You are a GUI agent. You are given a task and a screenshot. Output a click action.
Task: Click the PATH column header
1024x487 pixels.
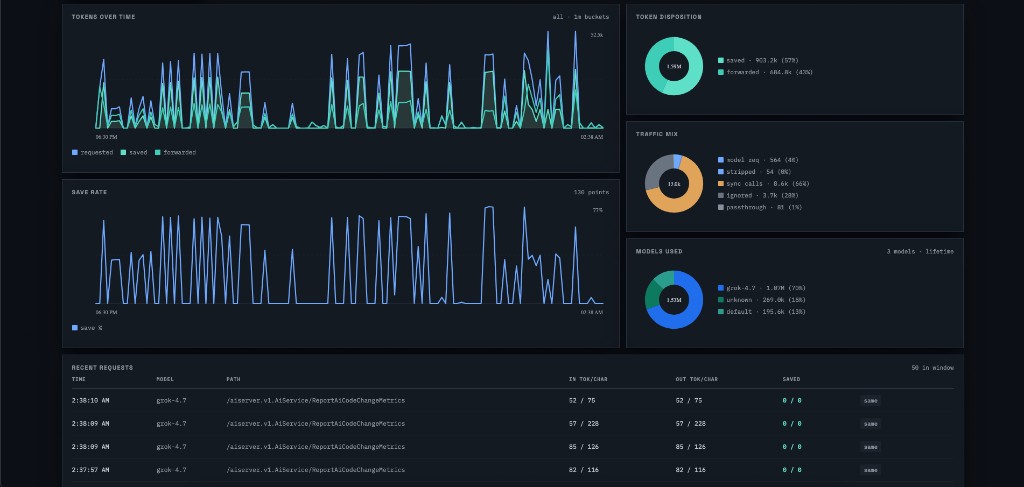click(x=233, y=379)
